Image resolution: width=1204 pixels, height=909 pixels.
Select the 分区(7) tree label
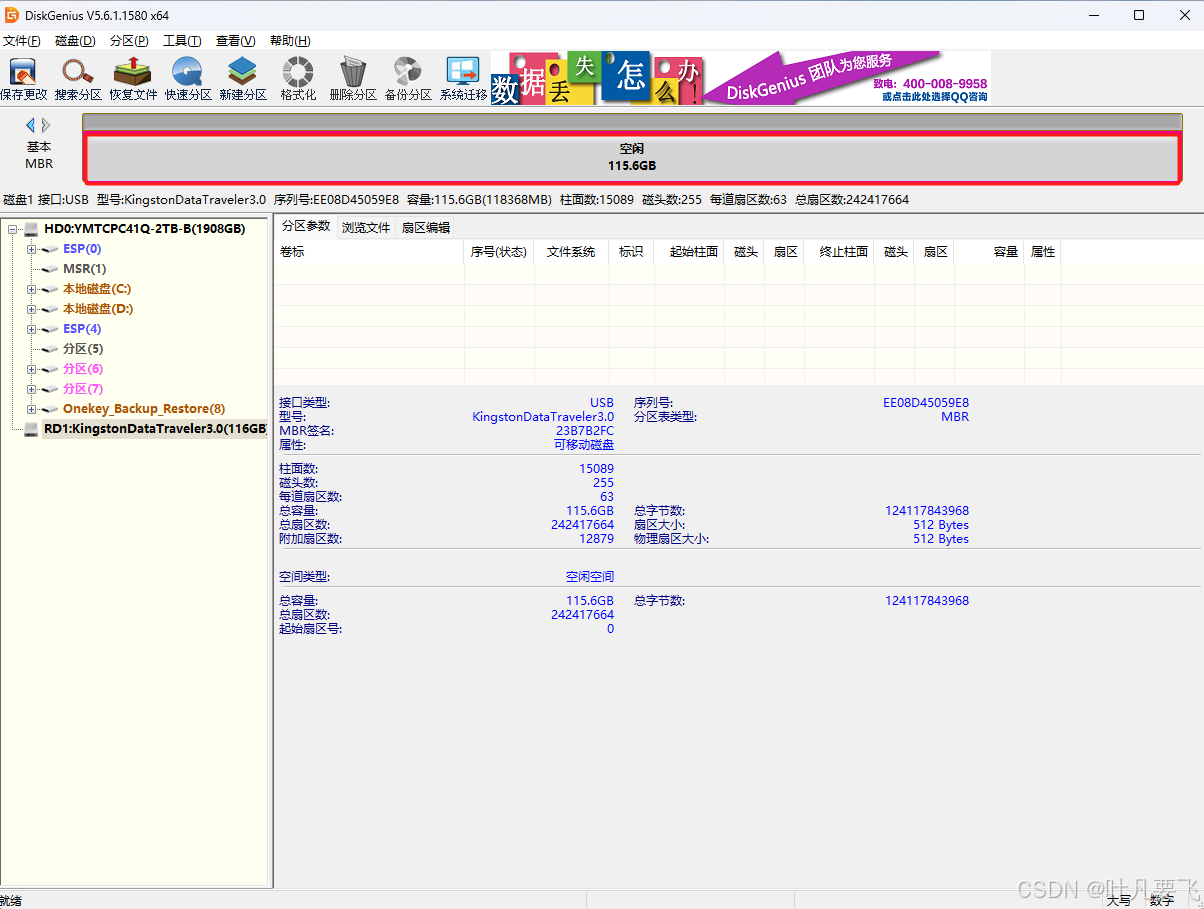[83, 389]
